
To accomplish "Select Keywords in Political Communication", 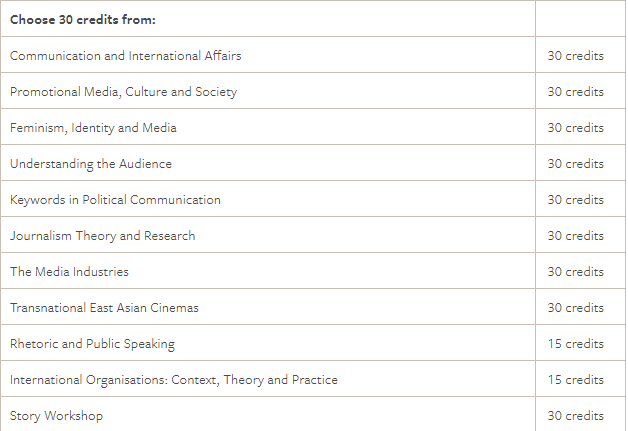I will [115, 200].
